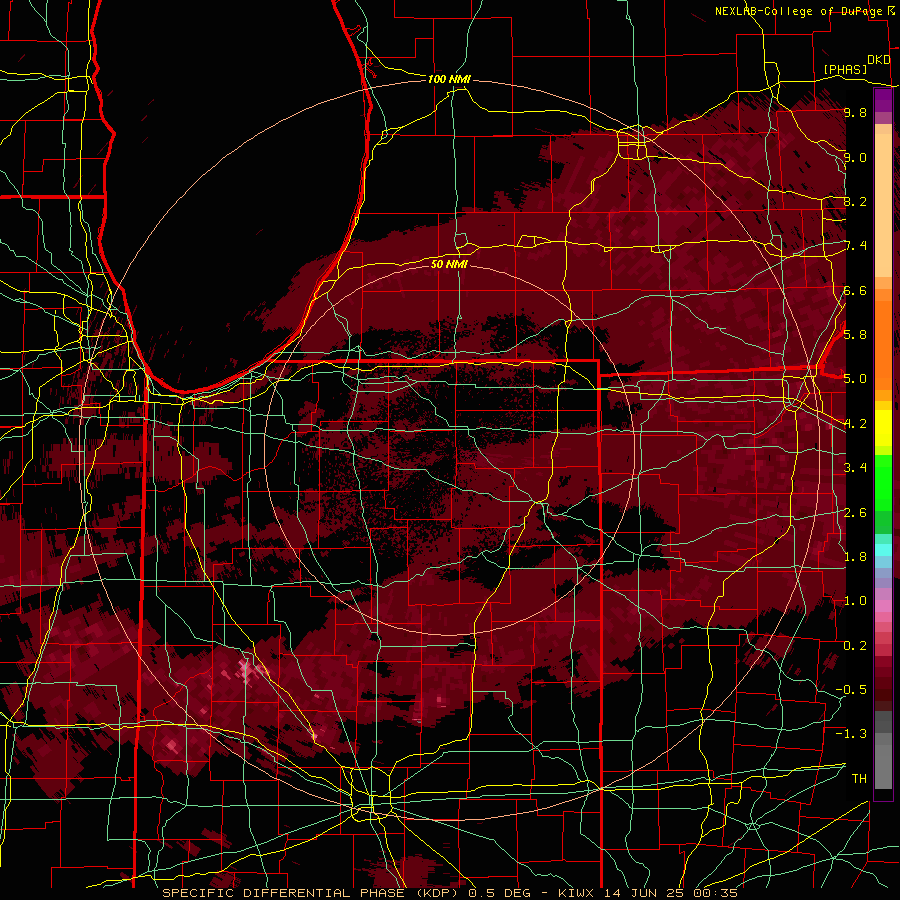The height and width of the screenshot is (900, 900).
Task: Click the 1.8 scale value
Action: [855, 557]
